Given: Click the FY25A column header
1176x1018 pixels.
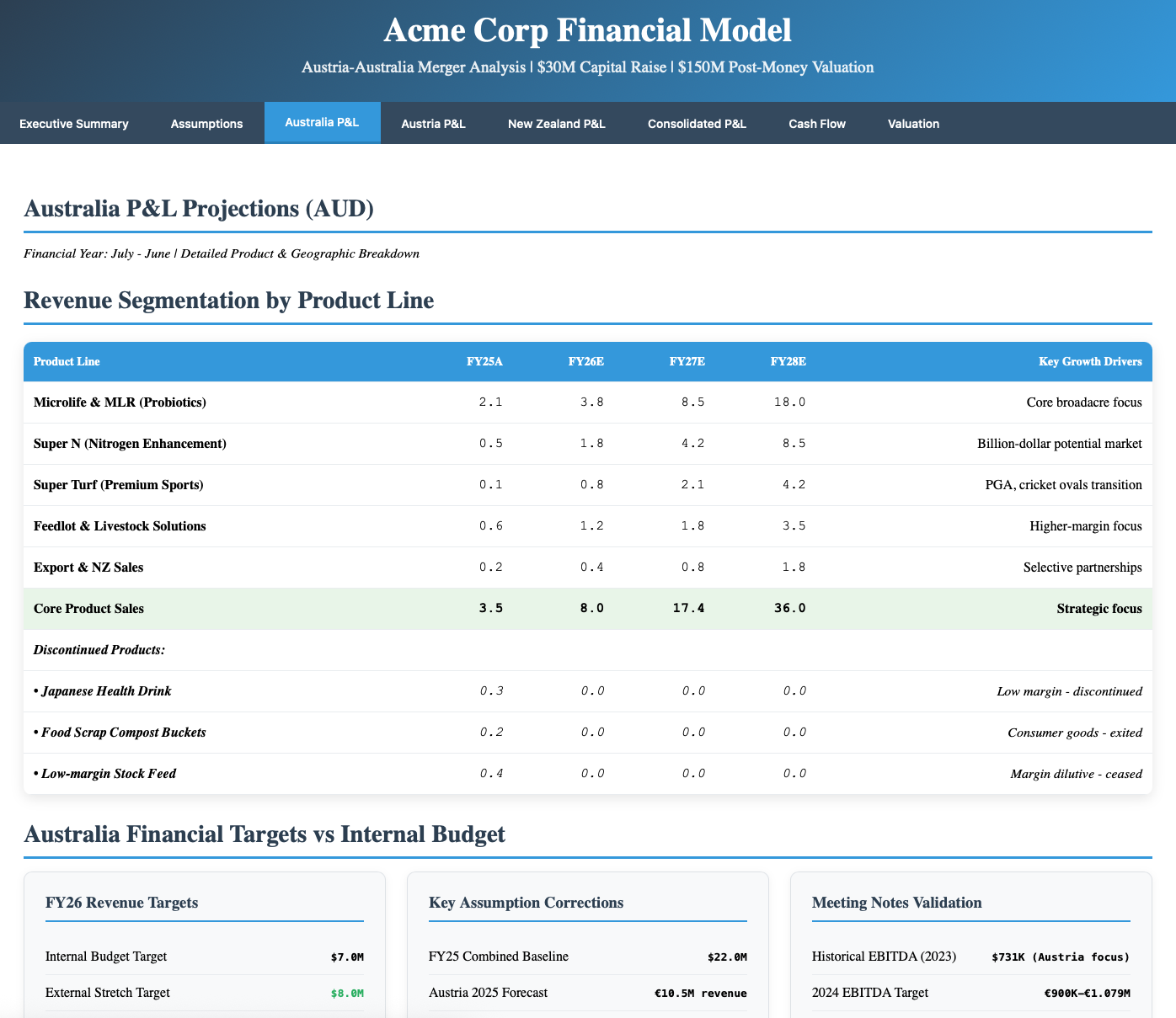Looking at the screenshot, I should click(x=484, y=362).
